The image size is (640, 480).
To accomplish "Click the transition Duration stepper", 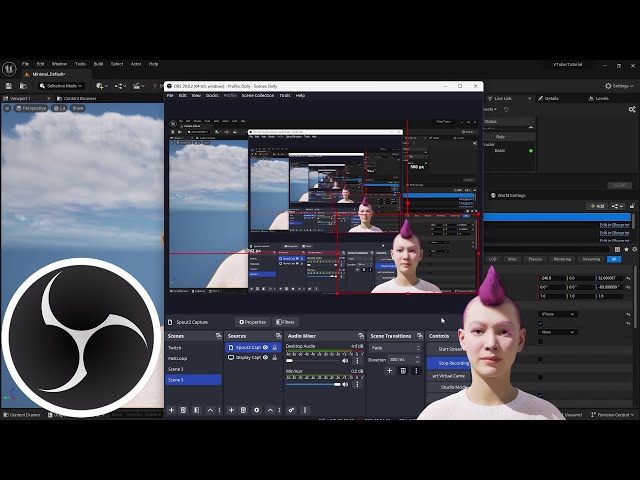I will [418, 360].
